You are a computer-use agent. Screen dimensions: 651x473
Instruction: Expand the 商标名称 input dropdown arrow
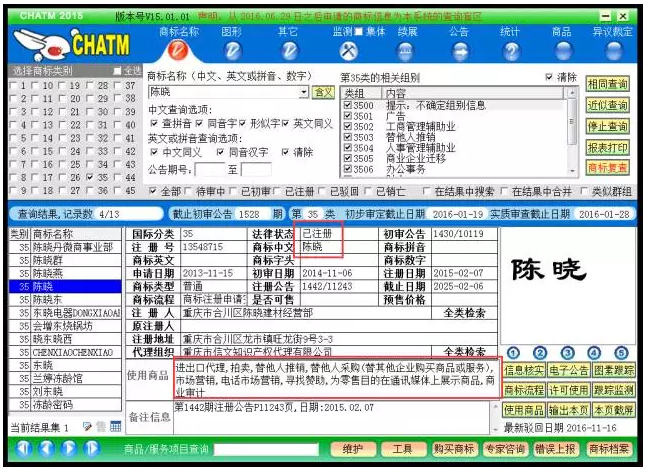pos(304,92)
